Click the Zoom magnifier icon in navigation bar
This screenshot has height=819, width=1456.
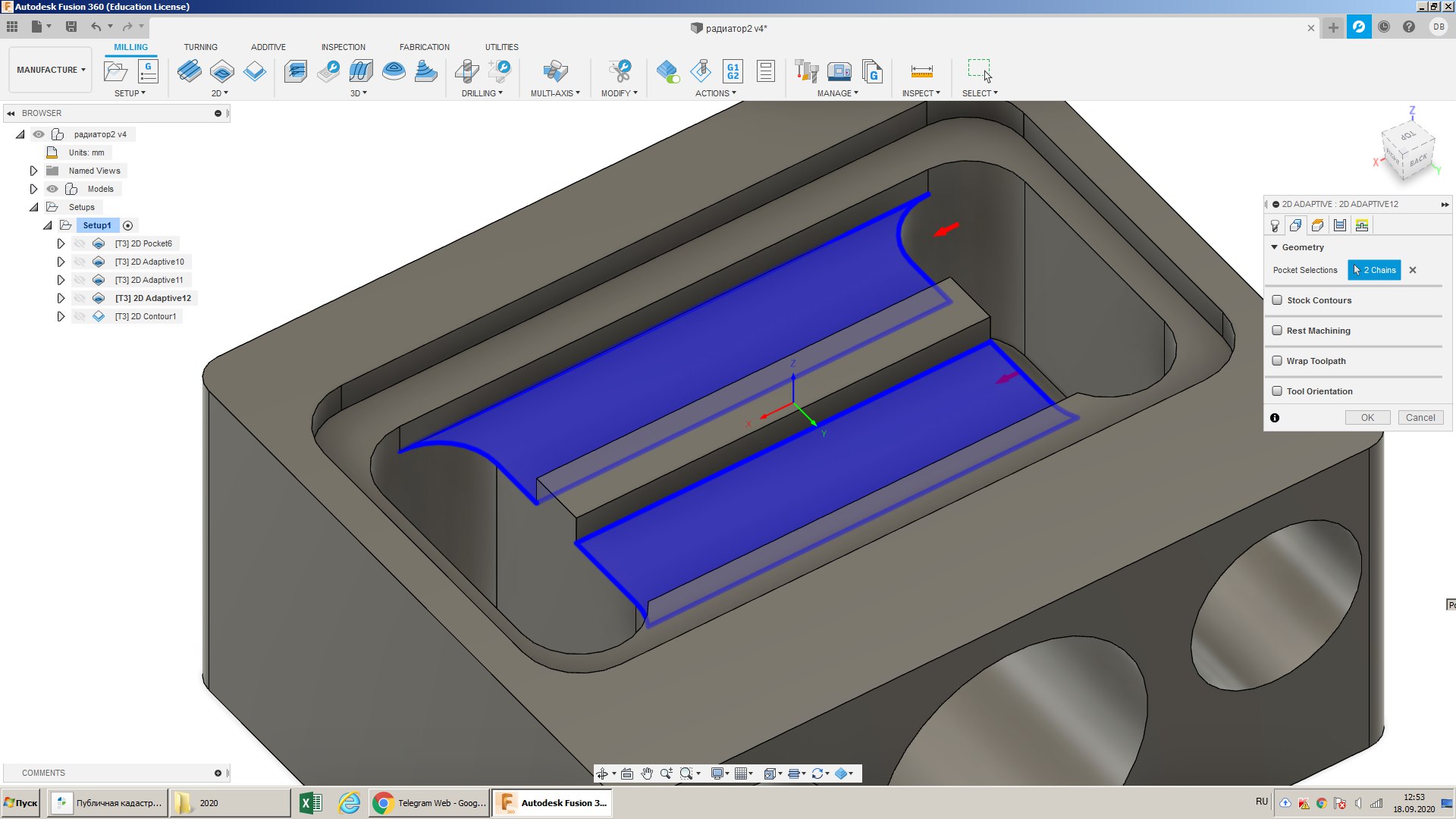(x=666, y=773)
